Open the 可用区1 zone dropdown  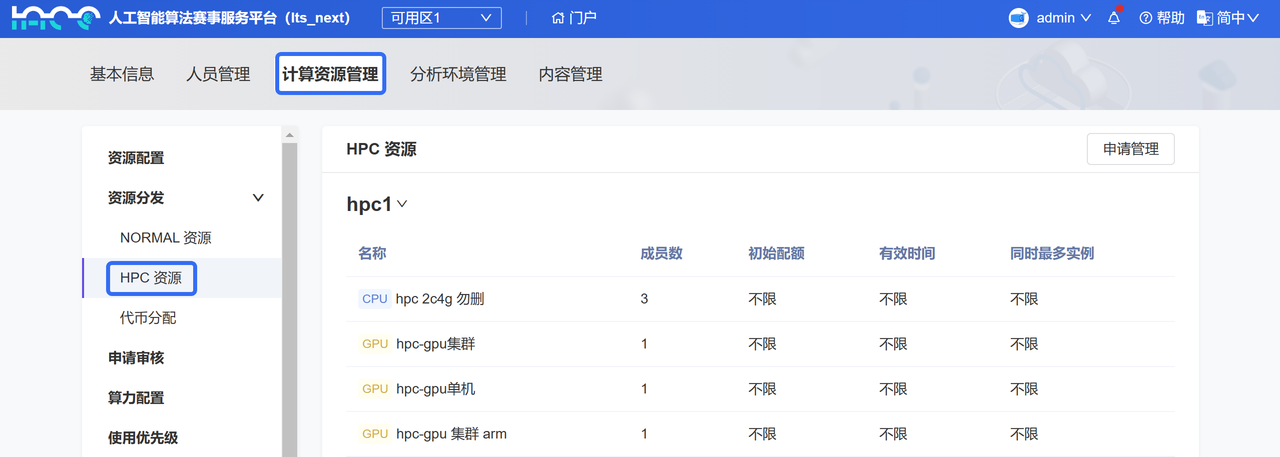click(x=441, y=18)
